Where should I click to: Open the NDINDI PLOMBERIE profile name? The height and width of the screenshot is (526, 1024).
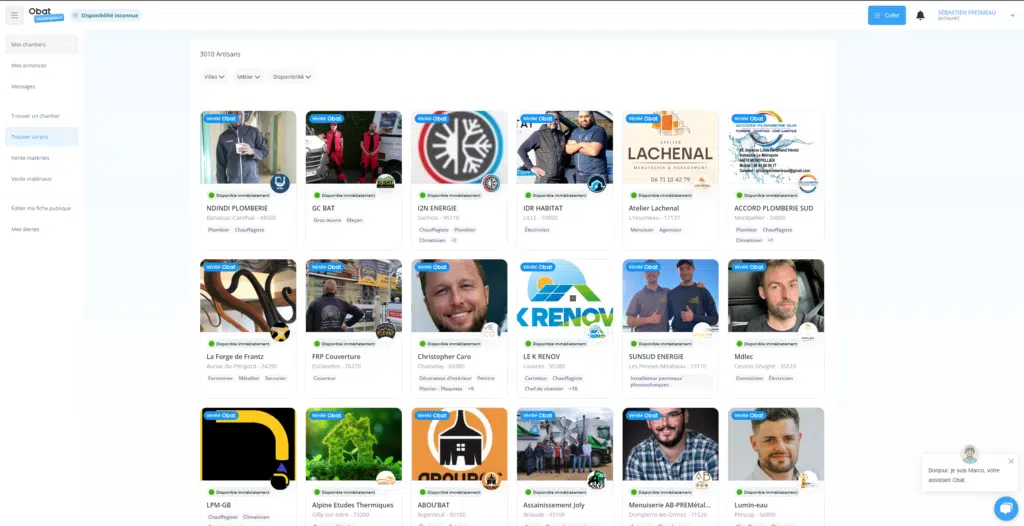pyautogui.click(x=237, y=208)
